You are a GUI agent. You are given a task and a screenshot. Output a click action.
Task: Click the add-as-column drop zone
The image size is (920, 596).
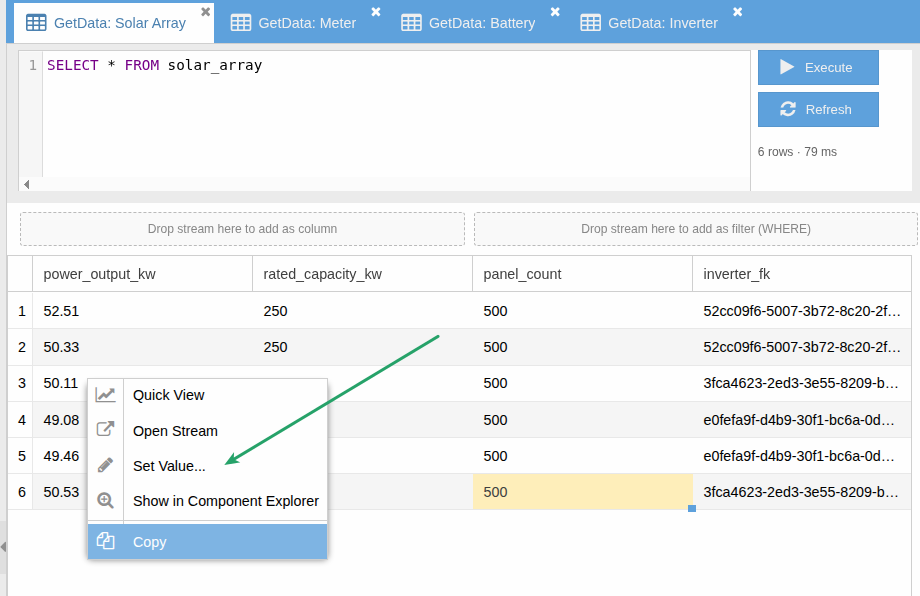coord(242,229)
